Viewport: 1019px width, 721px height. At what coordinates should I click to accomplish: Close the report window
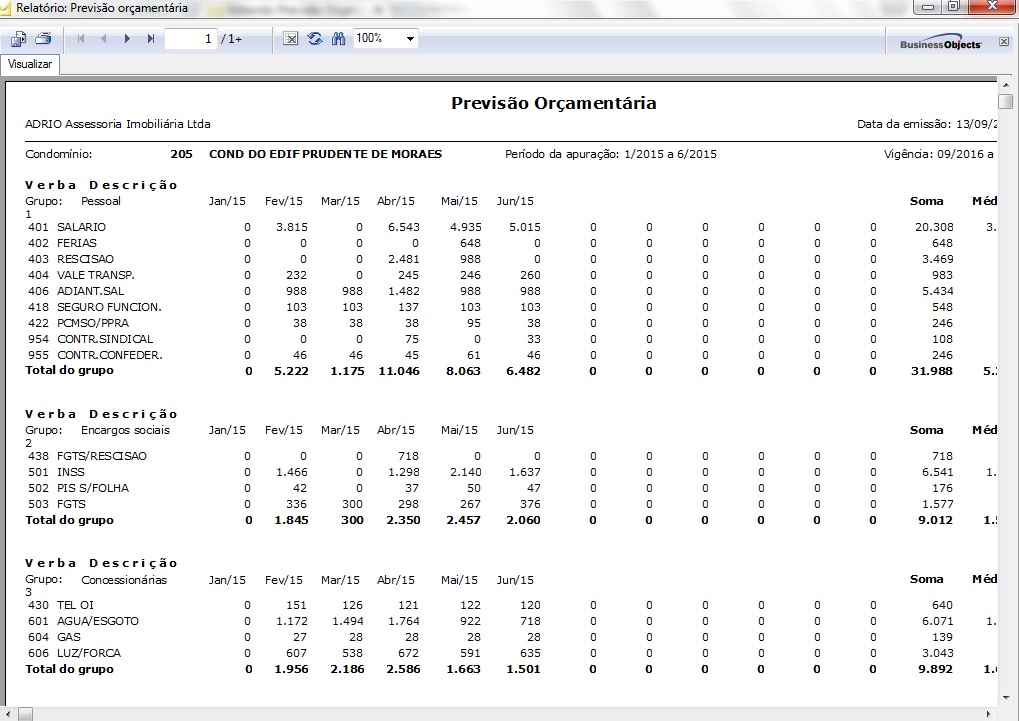(x=991, y=7)
